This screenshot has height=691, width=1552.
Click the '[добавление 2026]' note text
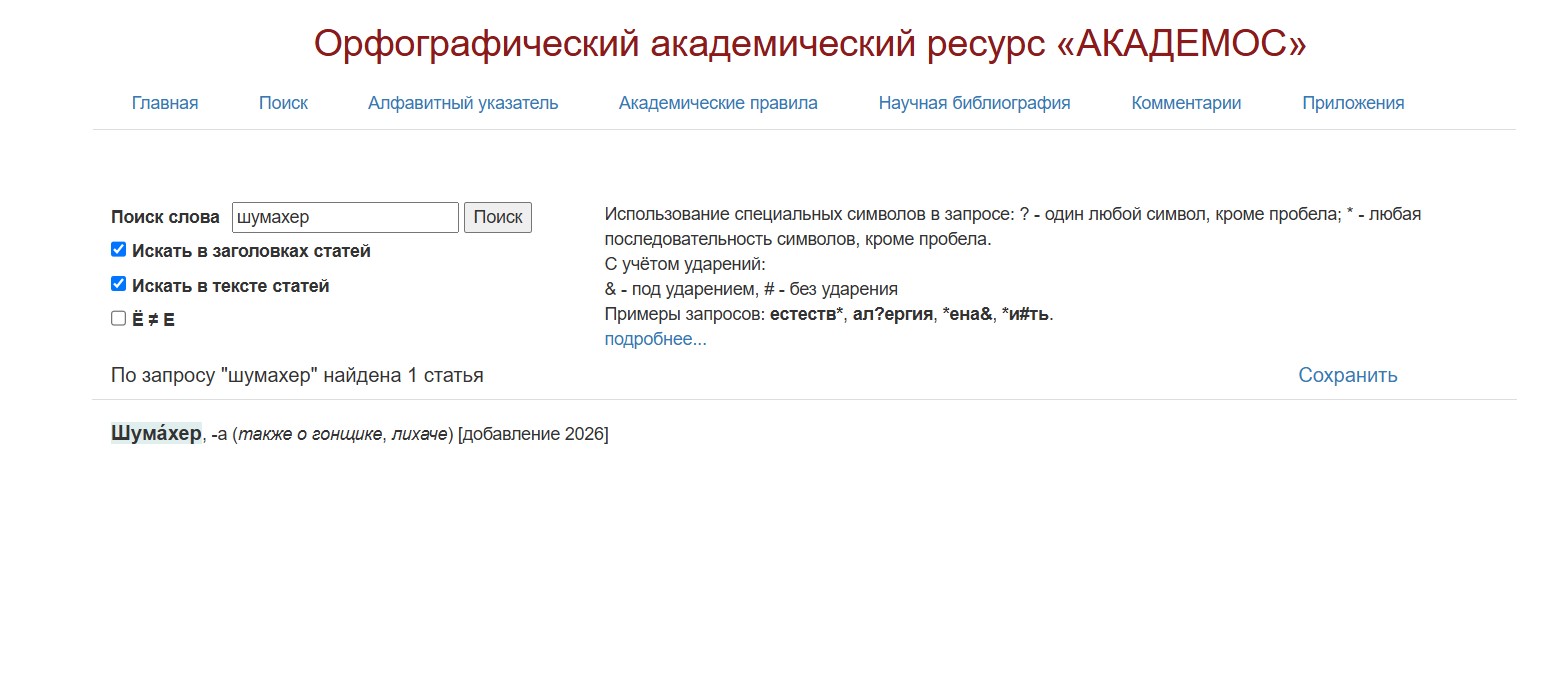click(533, 434)
